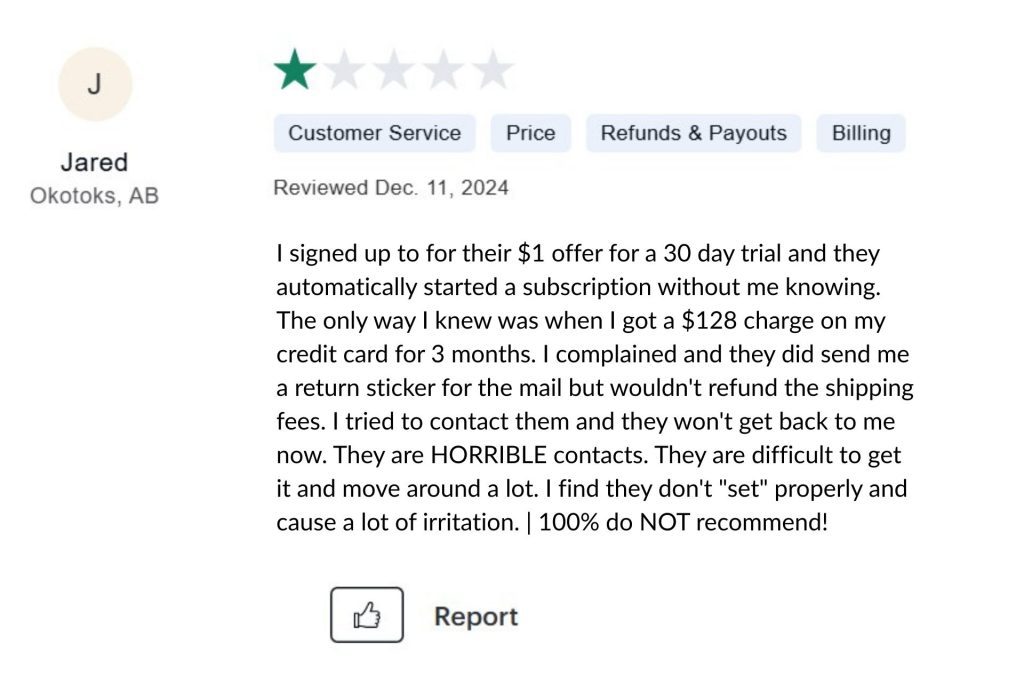This screenshot has height=683, width=1024.
Task: Click the thumbs-up helpful button
Action: tap(367, 615)
